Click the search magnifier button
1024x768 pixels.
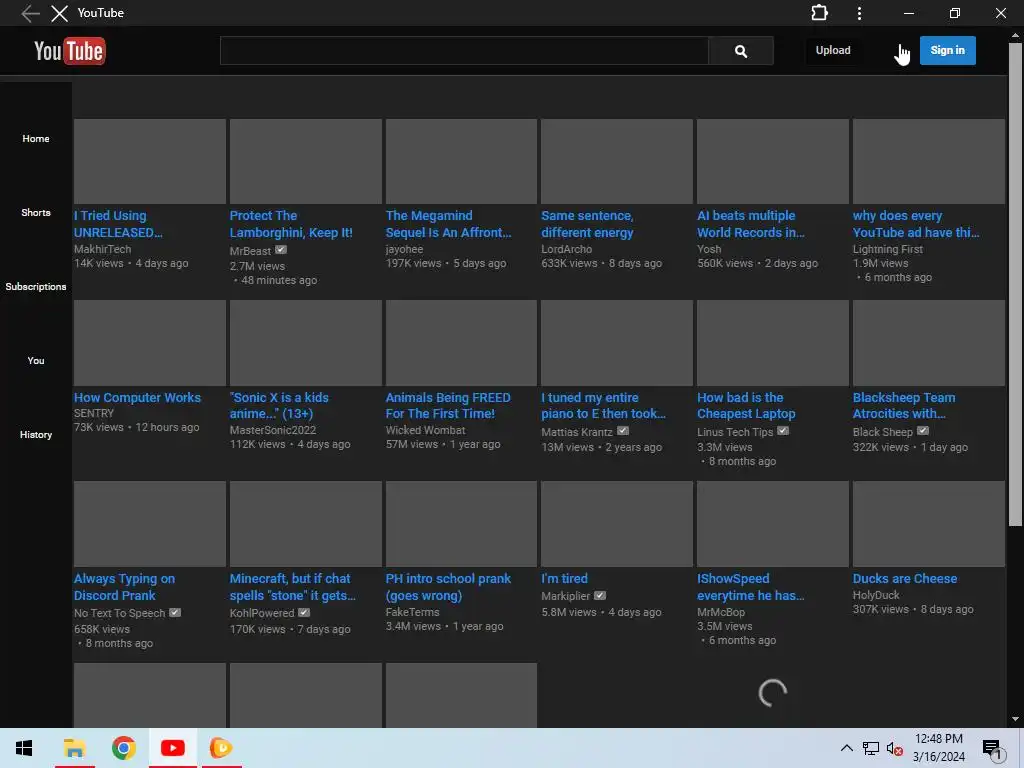click(741, 51)
